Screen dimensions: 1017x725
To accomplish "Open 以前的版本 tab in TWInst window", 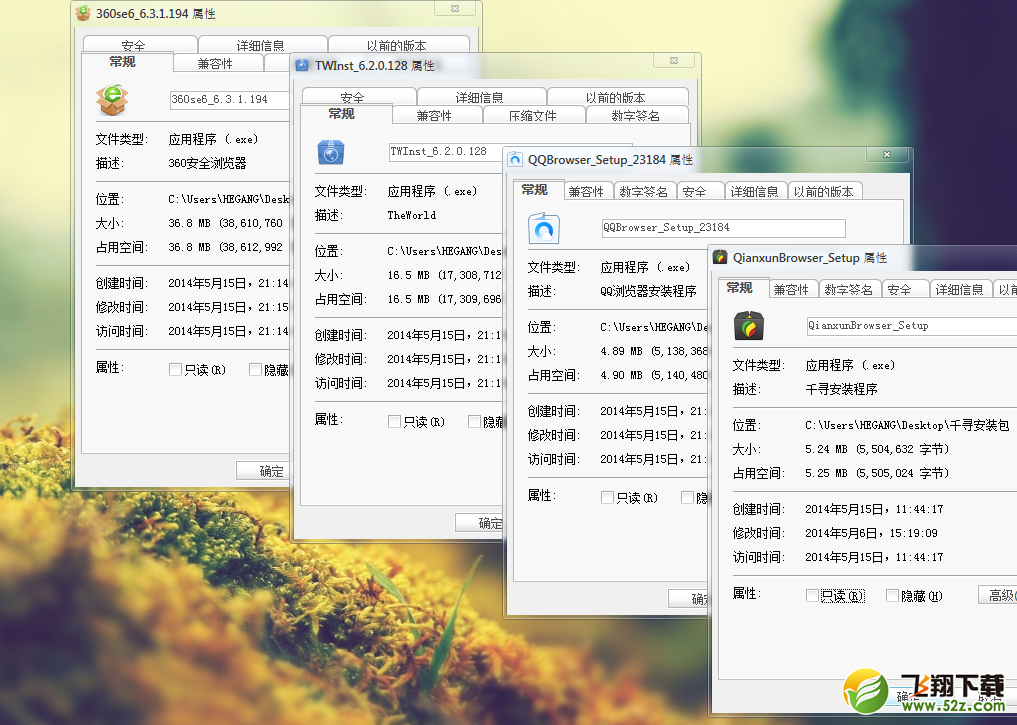I will coord(617,96).
